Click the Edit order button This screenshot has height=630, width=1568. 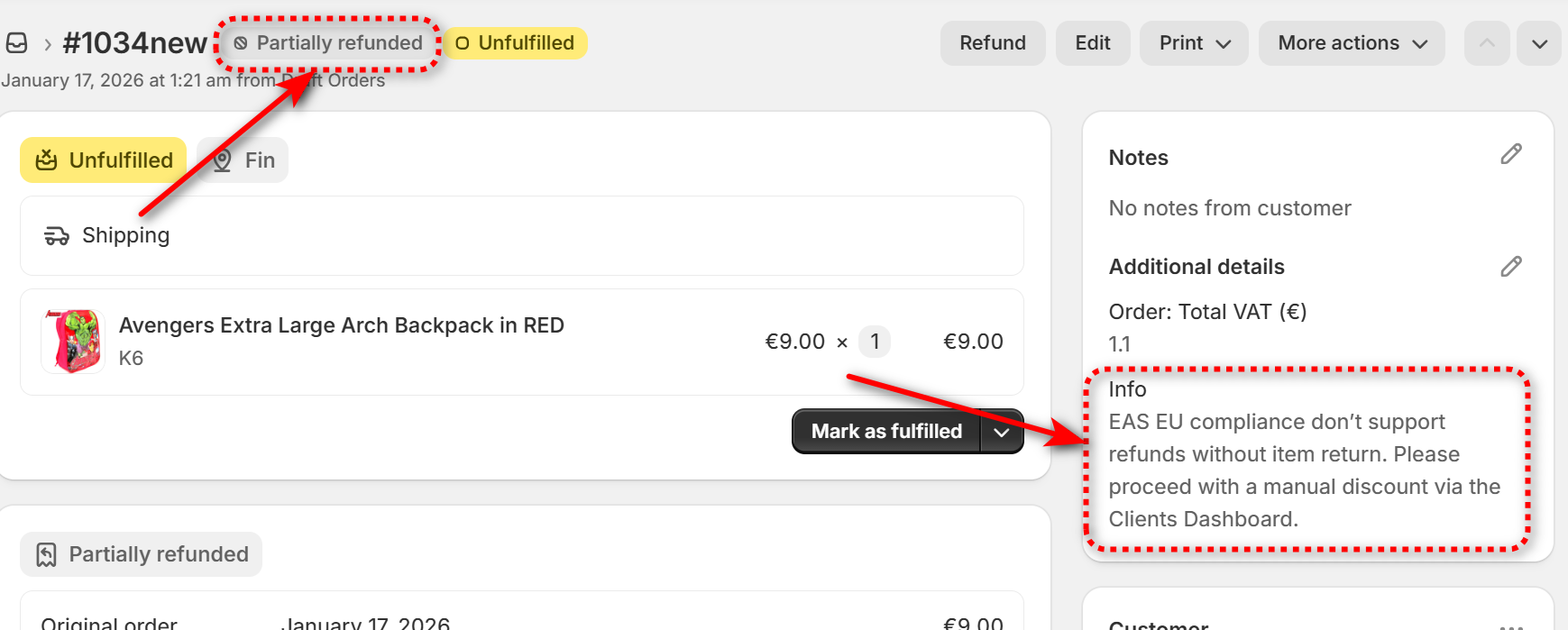point(1092,43)
